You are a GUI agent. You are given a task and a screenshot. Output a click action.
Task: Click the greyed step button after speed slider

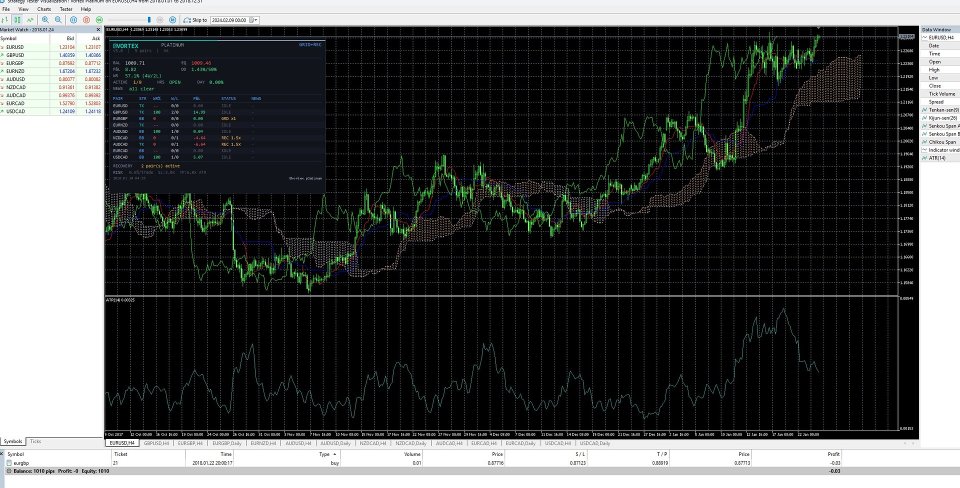tap(160, 20)
